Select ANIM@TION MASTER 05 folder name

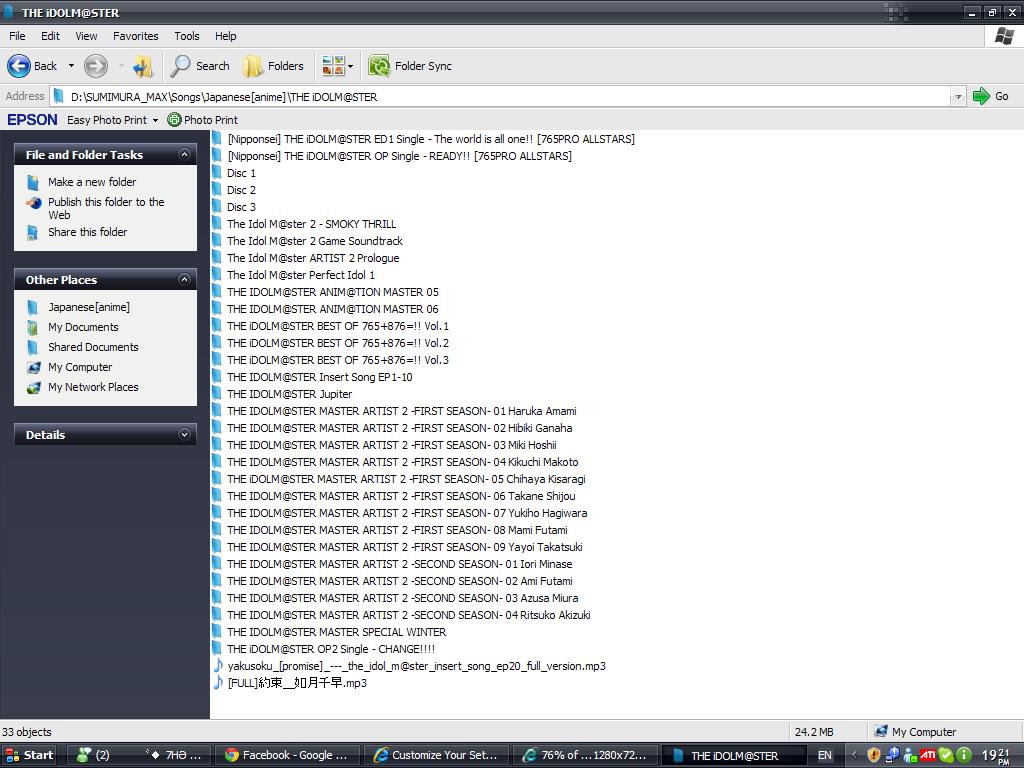(x=332, y=292)
